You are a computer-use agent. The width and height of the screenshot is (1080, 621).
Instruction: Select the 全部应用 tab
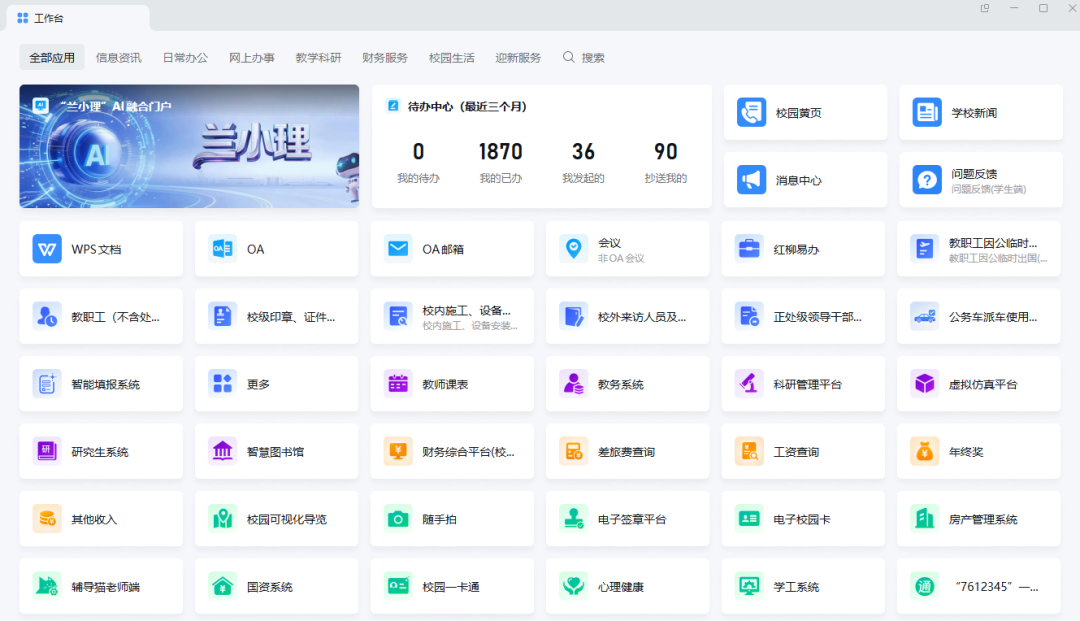[52, 57]
